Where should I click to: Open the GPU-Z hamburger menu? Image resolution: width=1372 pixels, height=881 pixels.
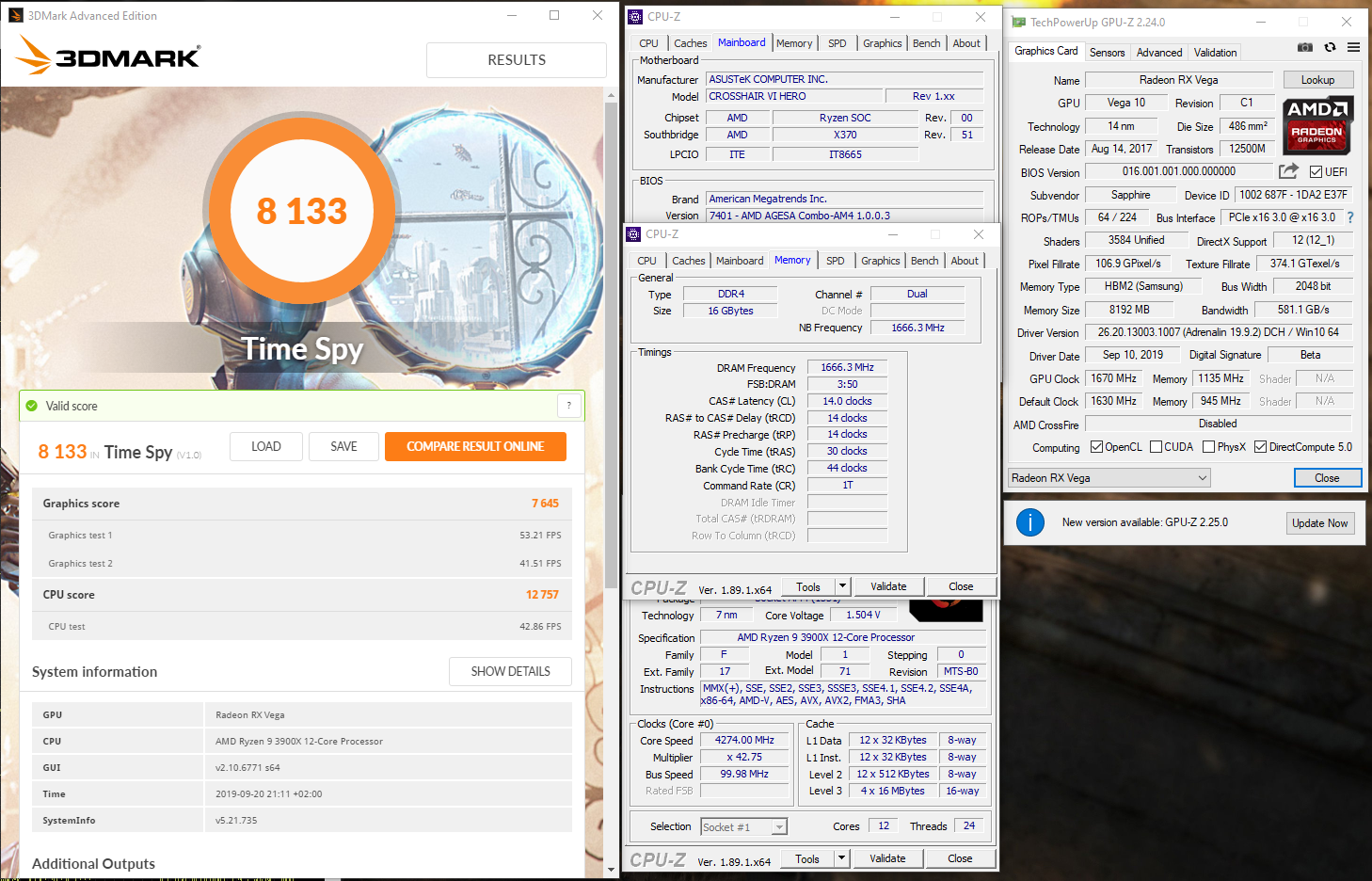(x=1353, y=47)
